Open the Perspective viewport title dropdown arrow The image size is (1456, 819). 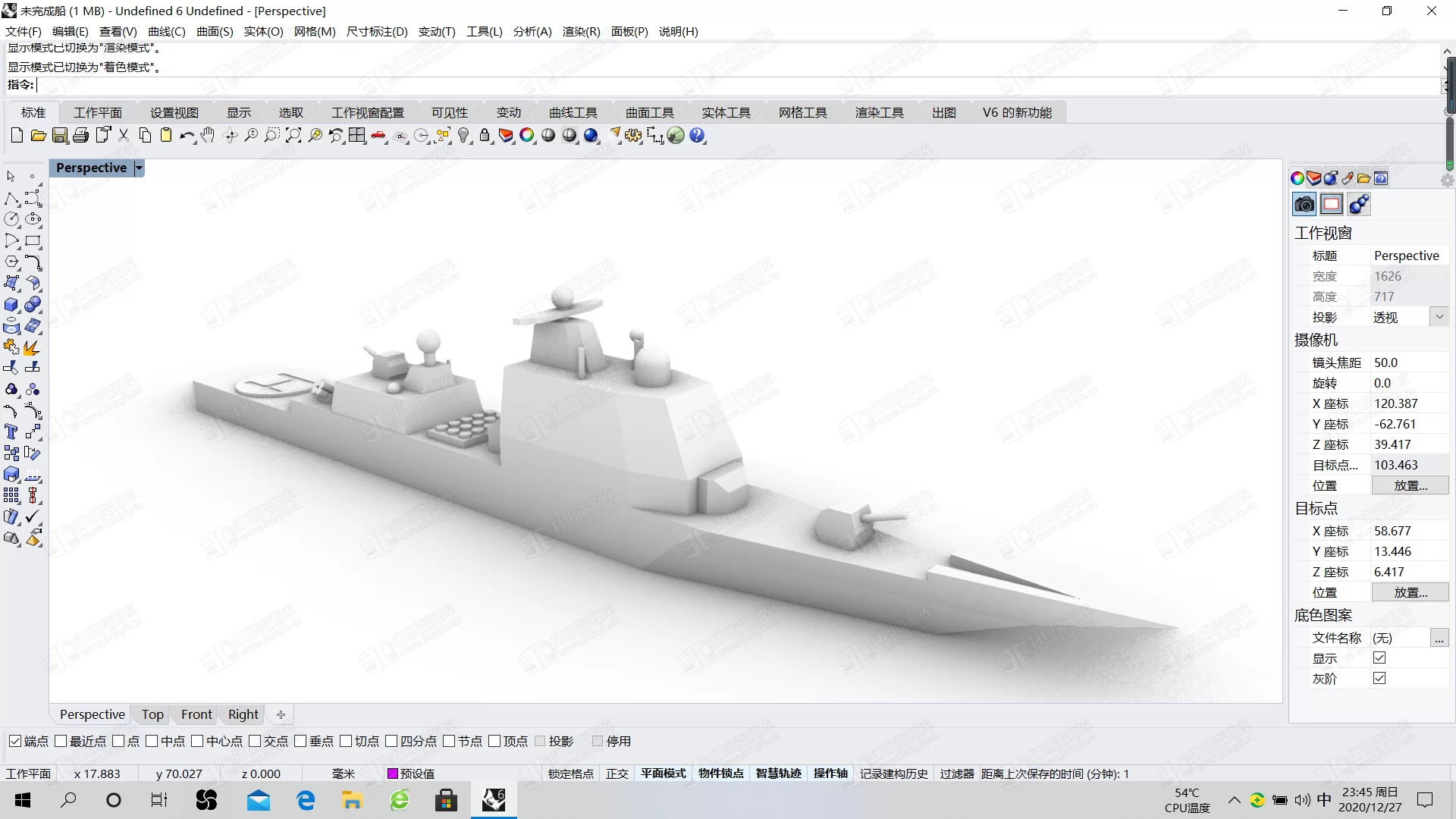139,168
